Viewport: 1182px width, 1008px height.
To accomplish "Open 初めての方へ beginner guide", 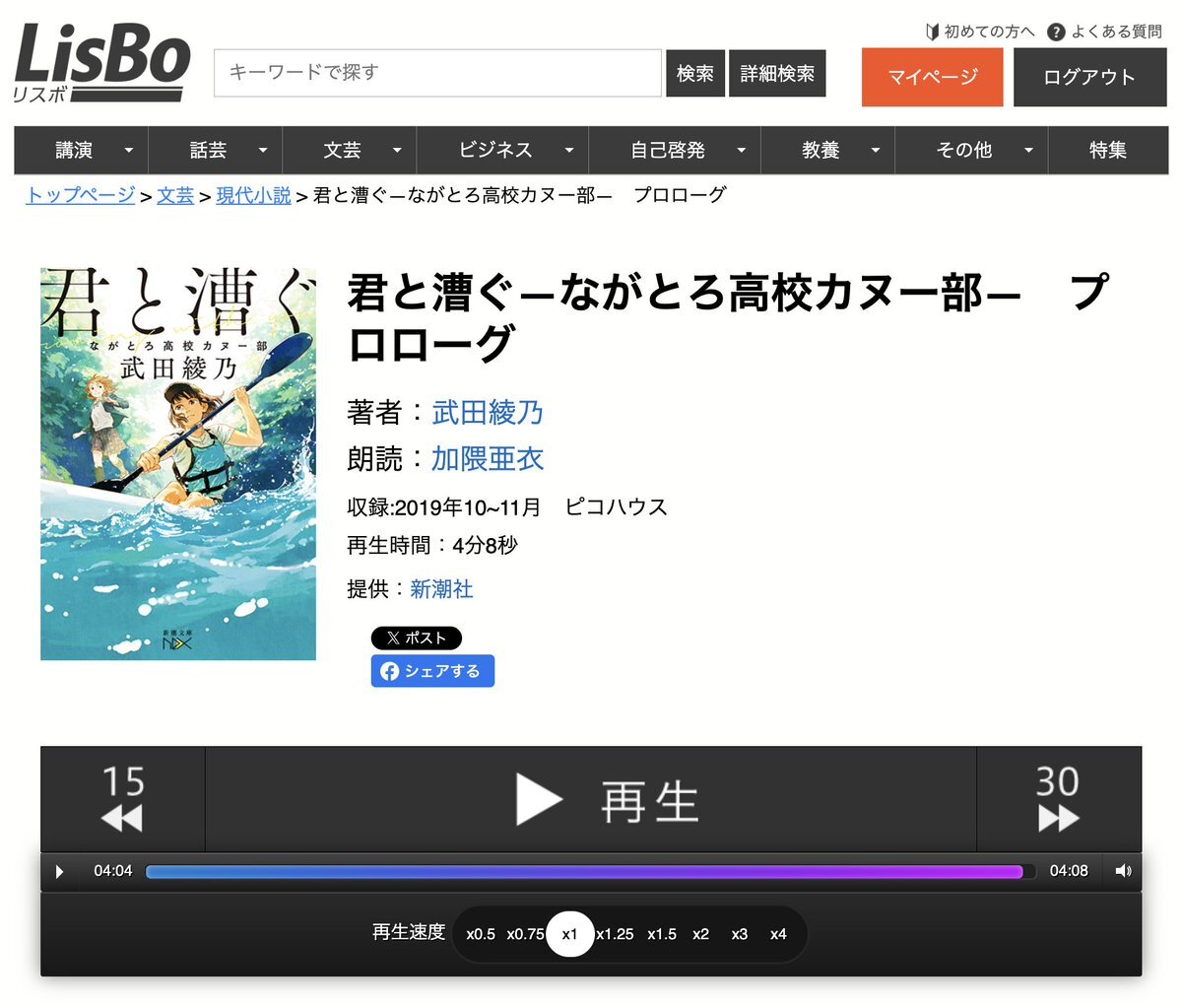I will [980, 32].
